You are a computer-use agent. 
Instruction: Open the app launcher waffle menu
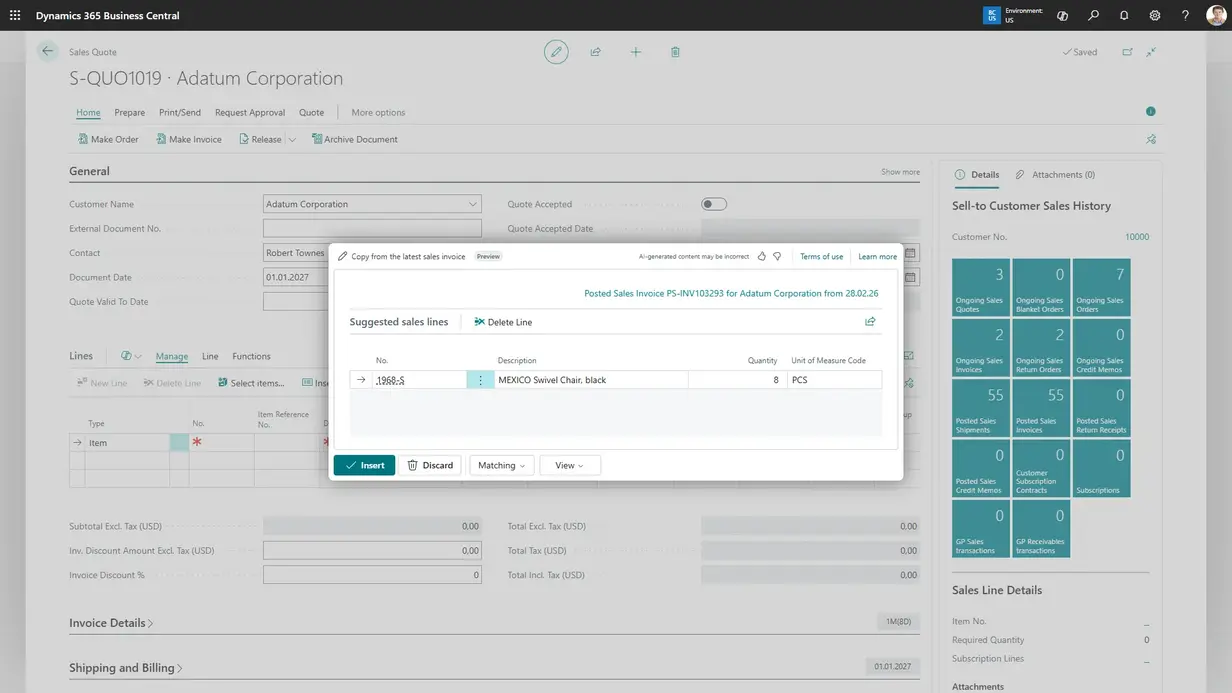pyautogui.click(x=15, y=16)
